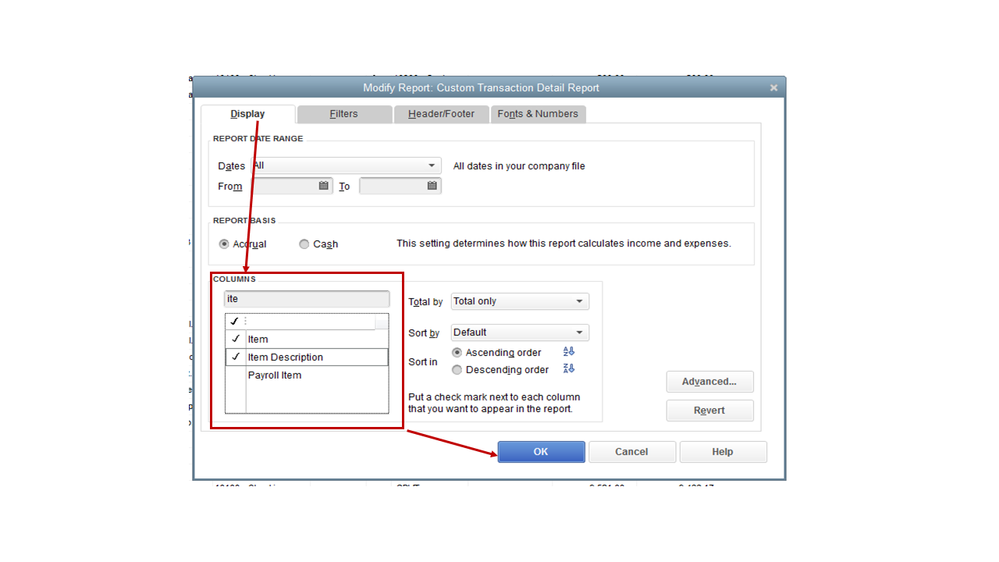999x562 pixels.
Task: Select the 'Item Description' list row text
Action: 285,357
